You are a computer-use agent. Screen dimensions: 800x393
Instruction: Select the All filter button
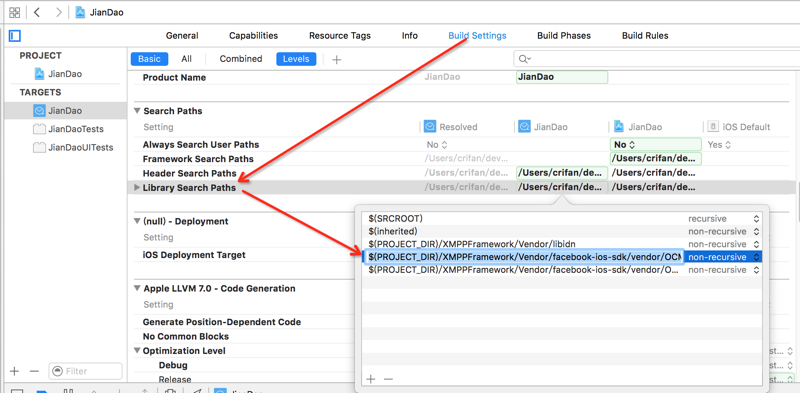point(186,59)
